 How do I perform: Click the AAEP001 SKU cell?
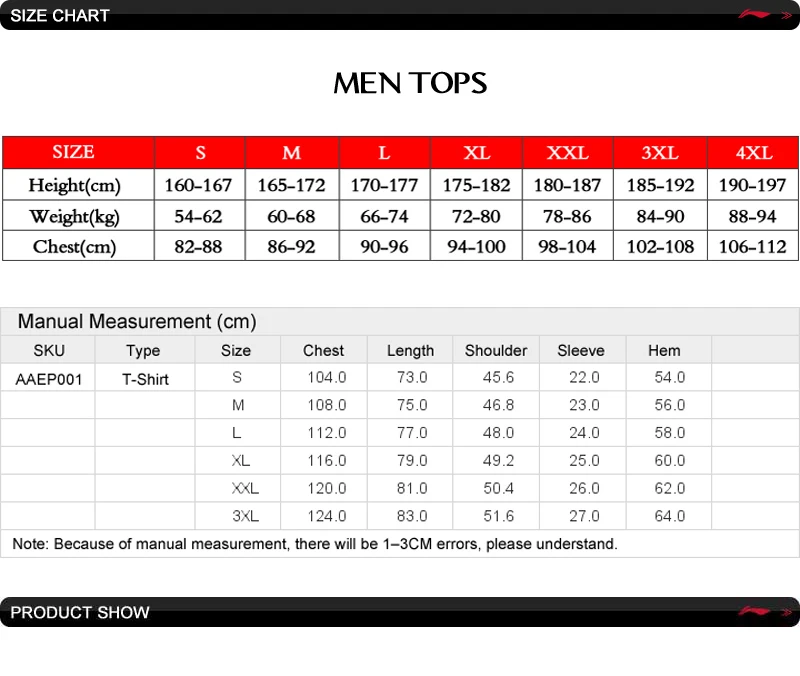click(48, 380)
